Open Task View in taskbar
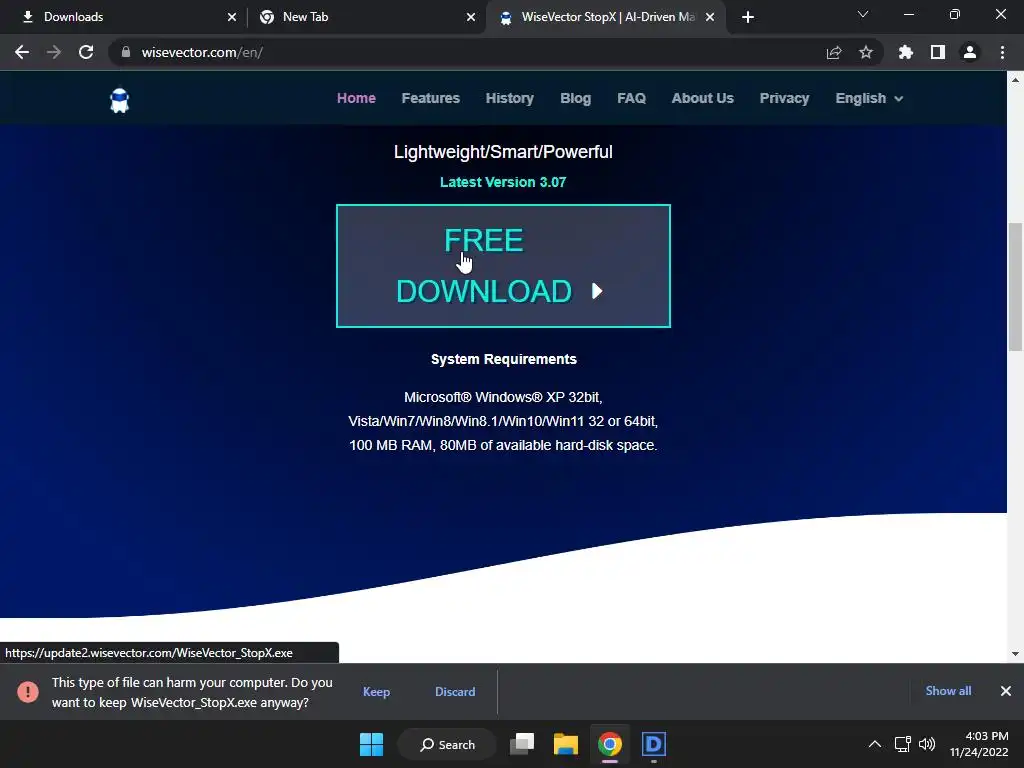Screen dimensions: 1024x768 [x=522, y=744]
